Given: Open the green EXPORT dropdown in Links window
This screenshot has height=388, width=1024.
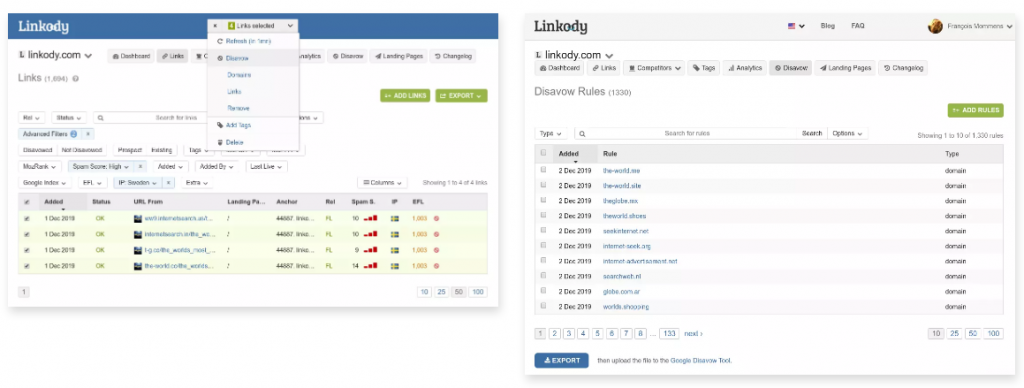Looking at the screenshot, I should (x=461, y=95).
